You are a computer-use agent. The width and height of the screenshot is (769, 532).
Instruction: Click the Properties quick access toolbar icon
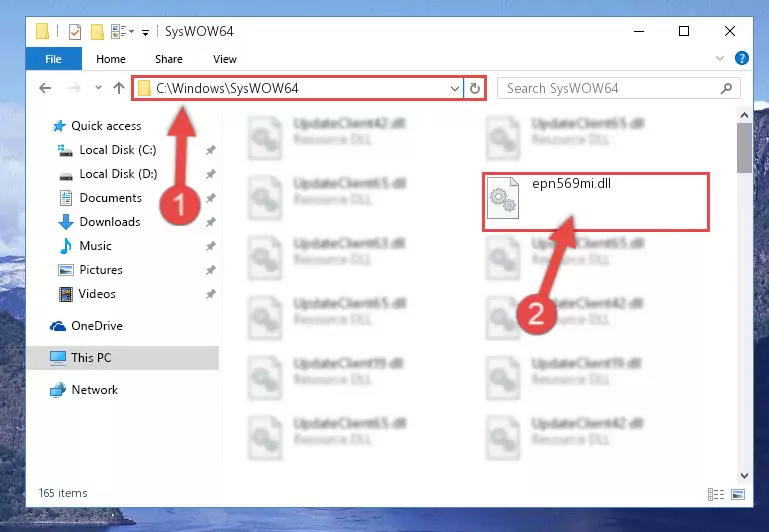75,32
